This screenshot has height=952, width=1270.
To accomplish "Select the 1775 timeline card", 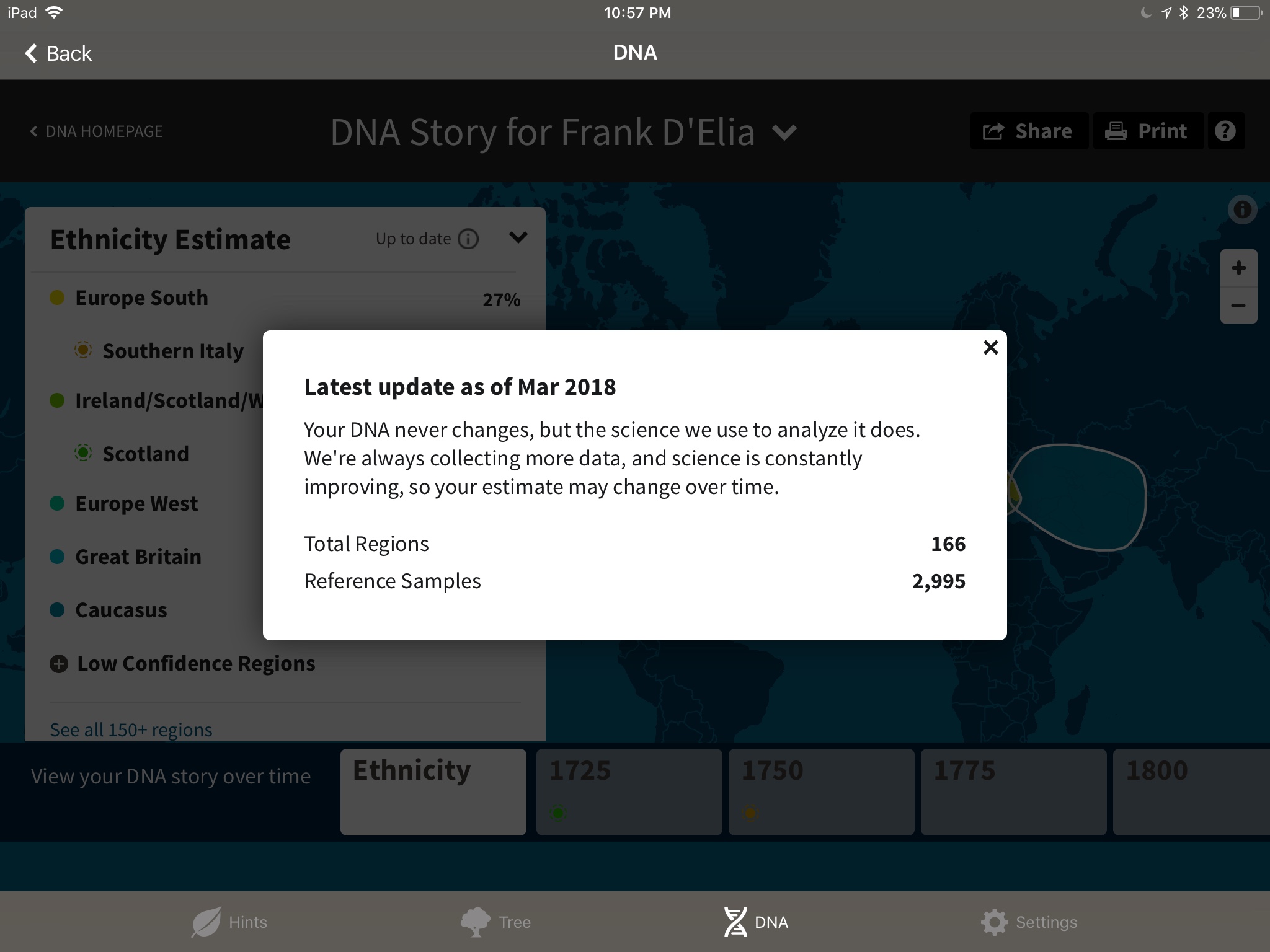I will (x=1013, y=791).
